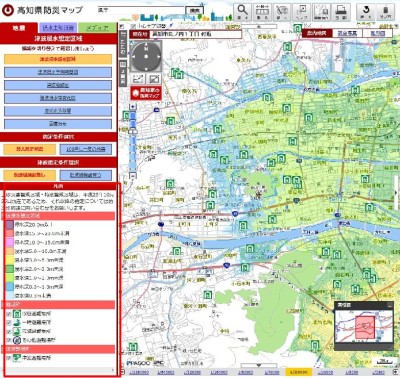The width and height of the screenshot is (400, 378).
Task: Select the highlighted 1/20000 scale link
Action: pyautogui.click(x=299, y=372)
